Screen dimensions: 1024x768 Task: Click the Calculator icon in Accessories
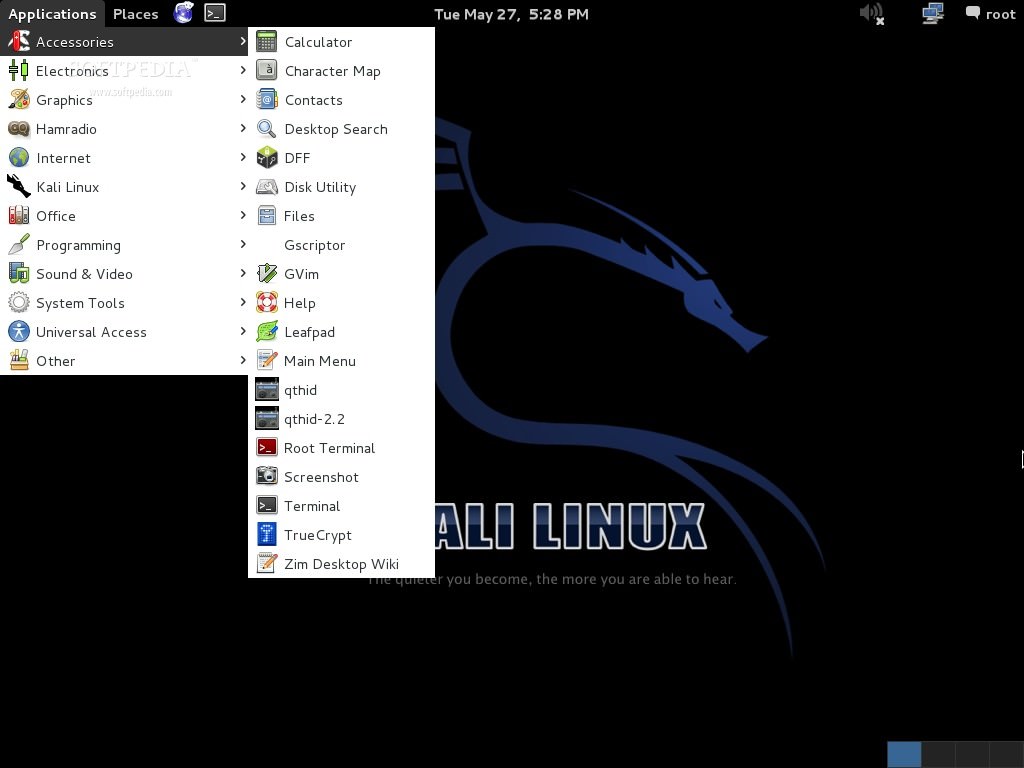[x=267, y=42]
